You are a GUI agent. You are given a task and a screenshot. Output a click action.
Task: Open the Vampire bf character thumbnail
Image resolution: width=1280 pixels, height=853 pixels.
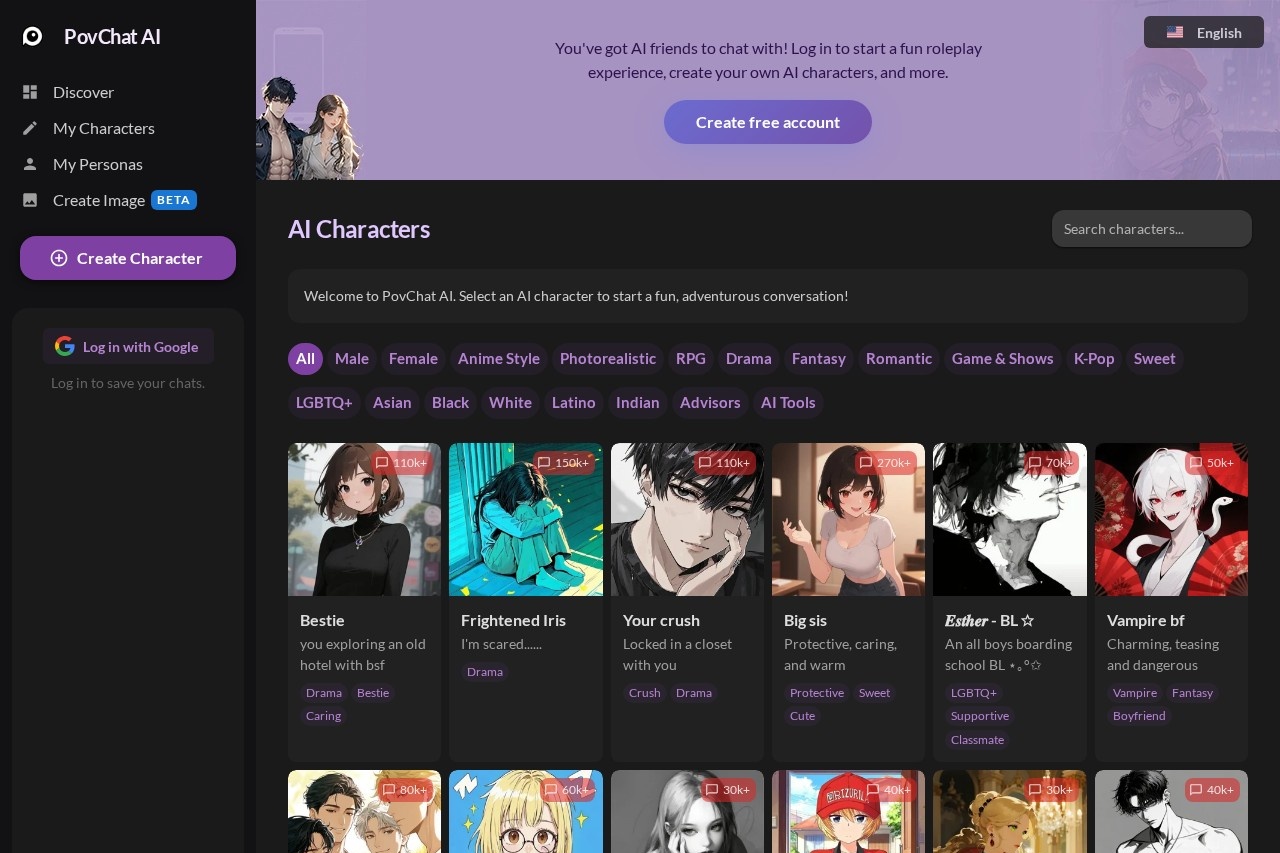point(1171,520)
